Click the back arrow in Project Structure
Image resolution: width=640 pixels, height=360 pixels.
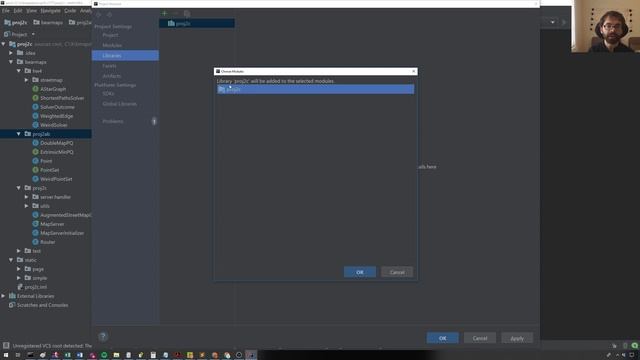point(98,14)
